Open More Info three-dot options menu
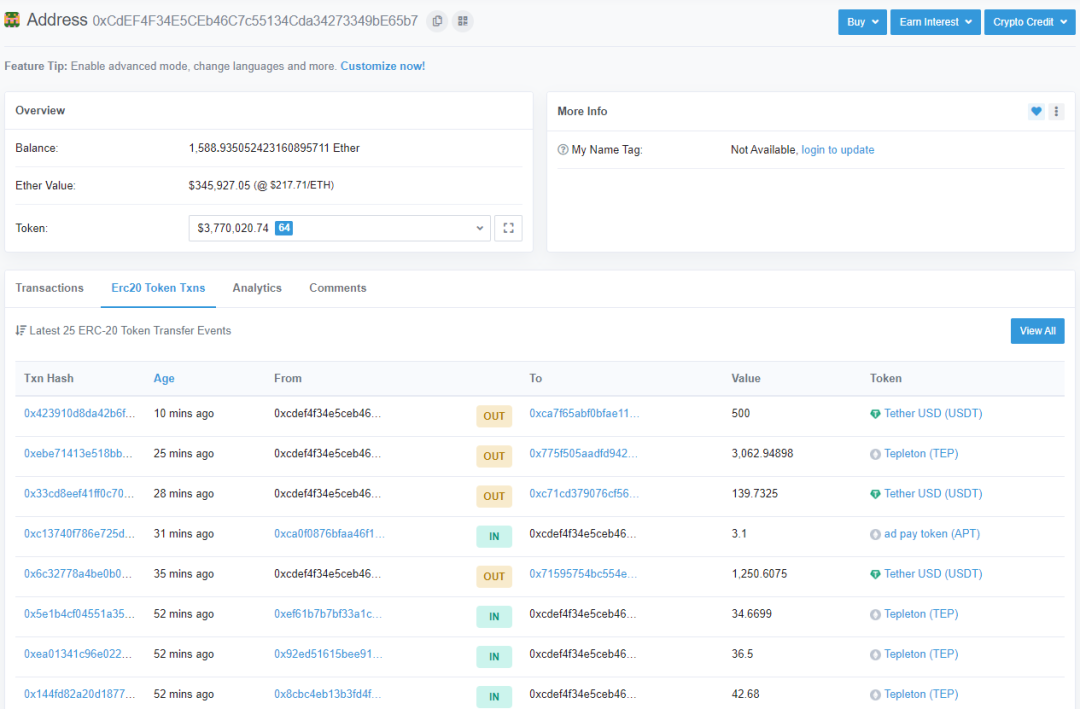This screenshot has width=1080, height=709. click(x=1056, y=111)
